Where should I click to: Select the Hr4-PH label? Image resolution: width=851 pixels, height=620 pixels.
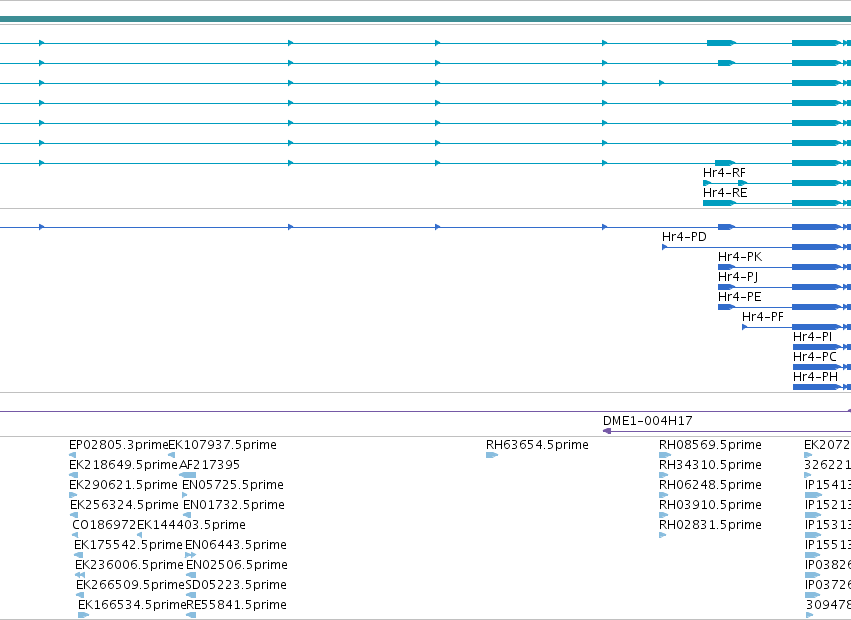815,377
